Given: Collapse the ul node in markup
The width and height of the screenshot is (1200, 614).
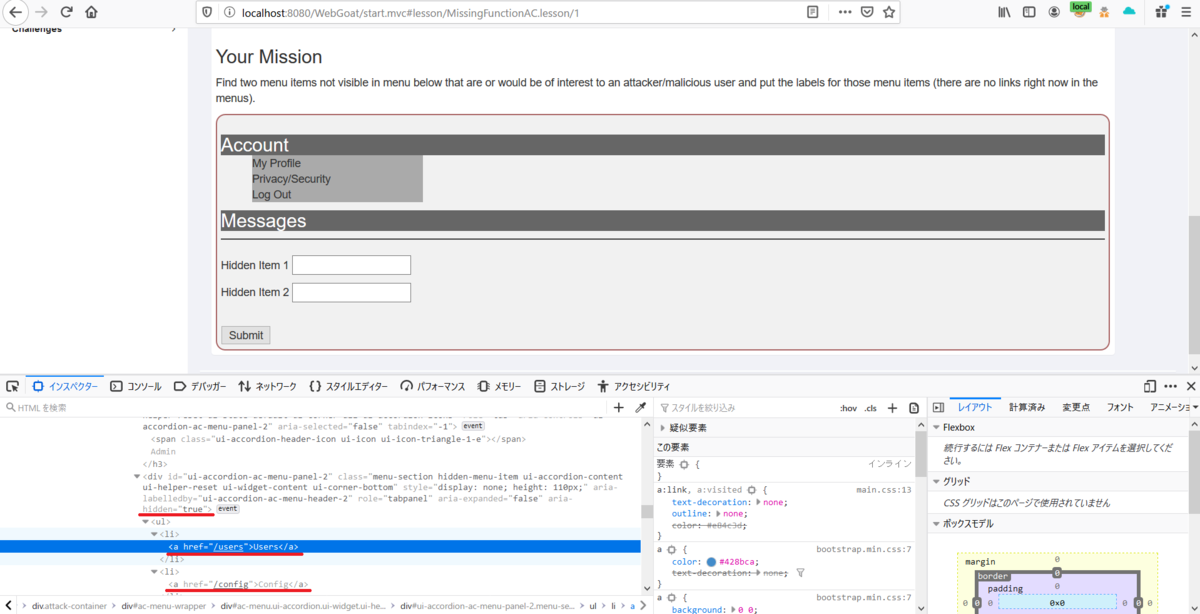Looking at the screenshot, I should pos(146,522).
